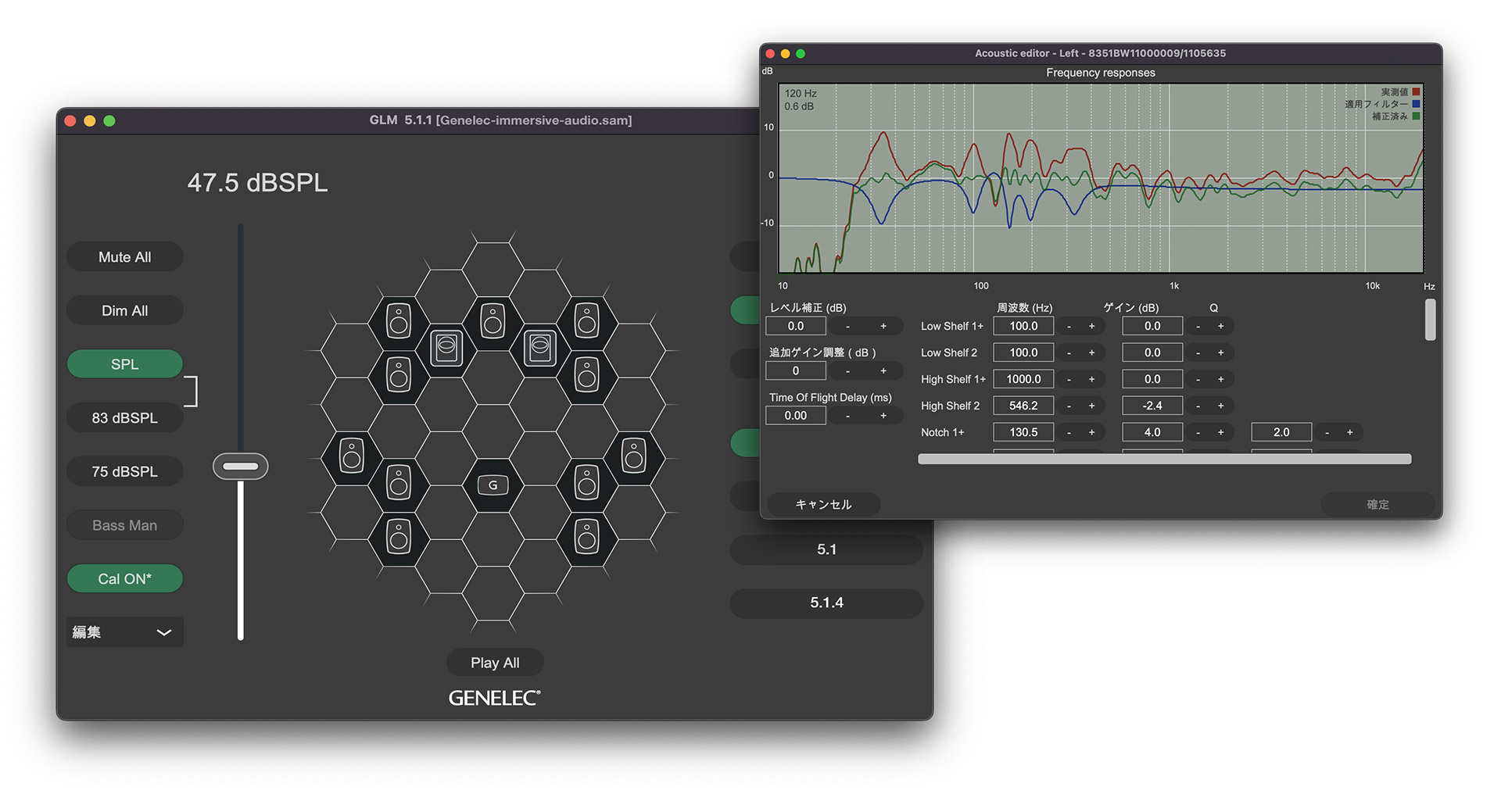Click High Shelf 1+ frequency field

[1023, 379]
